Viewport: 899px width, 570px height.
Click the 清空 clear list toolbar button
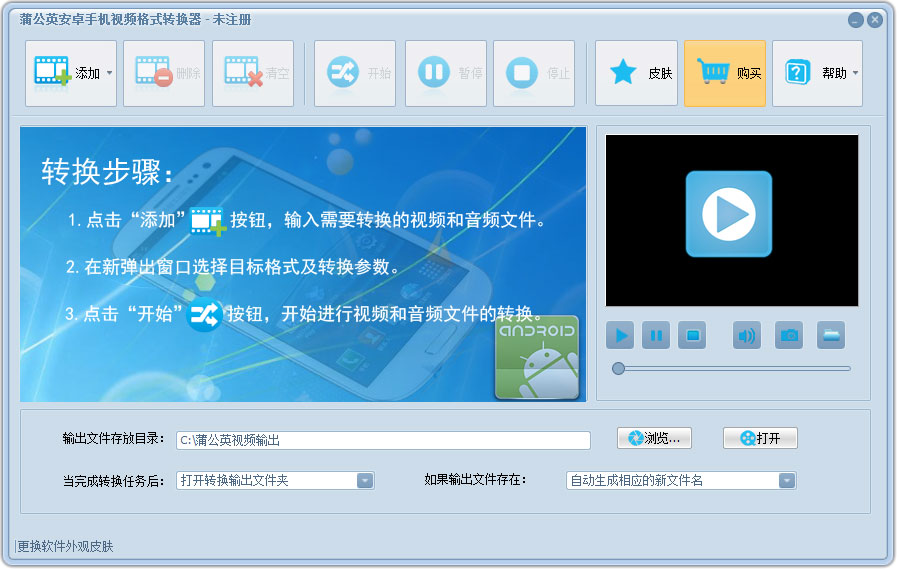pyautogui.click(x=252, y=73)
